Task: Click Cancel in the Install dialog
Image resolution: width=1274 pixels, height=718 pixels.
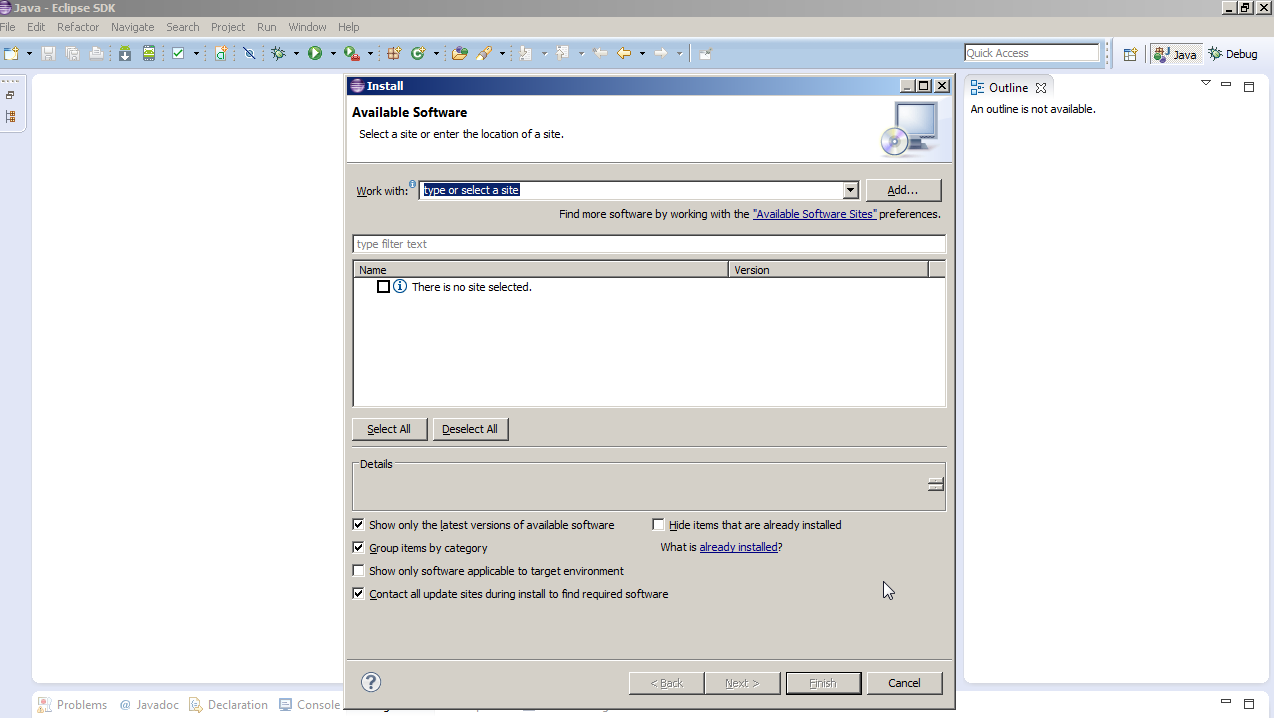Action: point(904,683)
